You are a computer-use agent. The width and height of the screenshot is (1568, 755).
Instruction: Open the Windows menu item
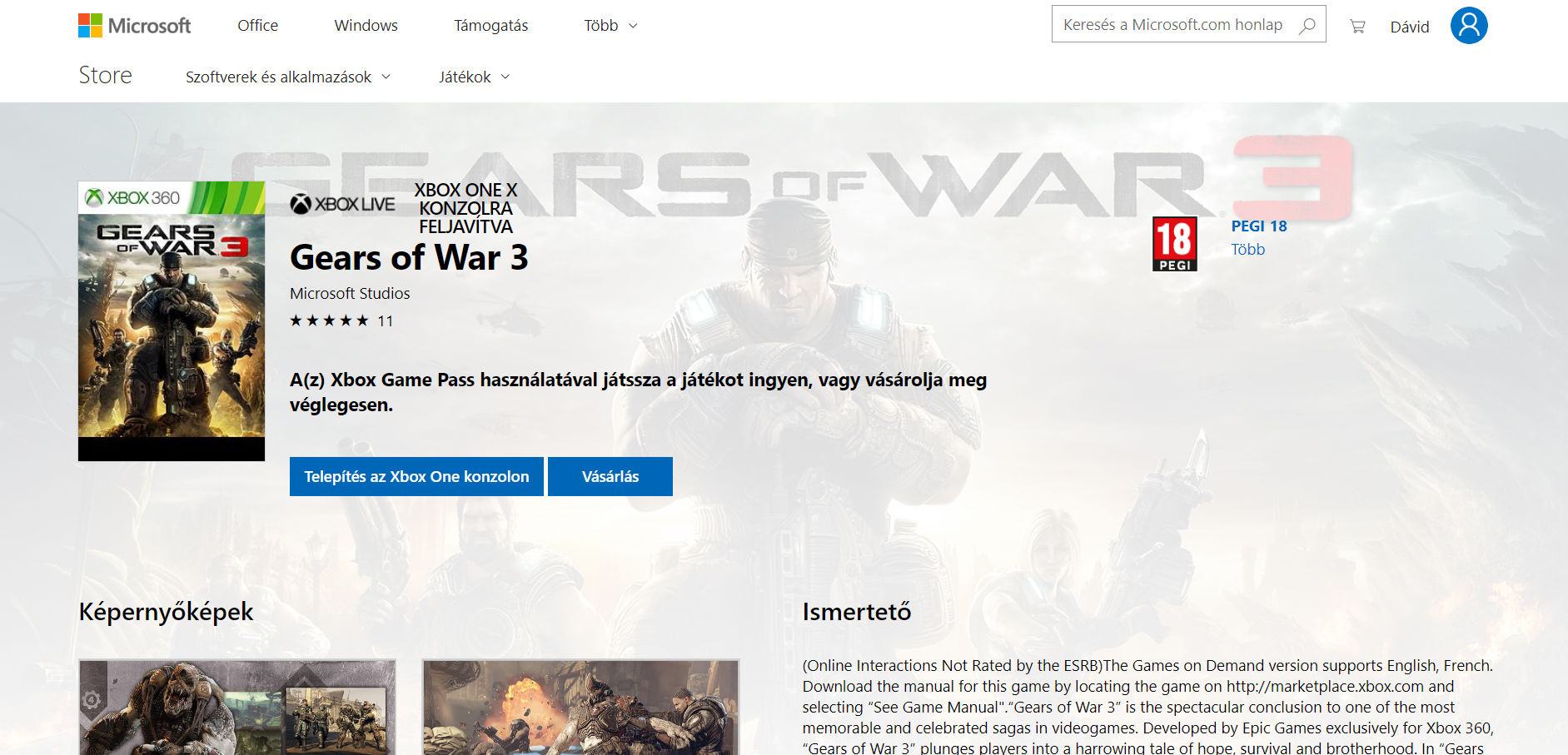click(x=366, y=26)
